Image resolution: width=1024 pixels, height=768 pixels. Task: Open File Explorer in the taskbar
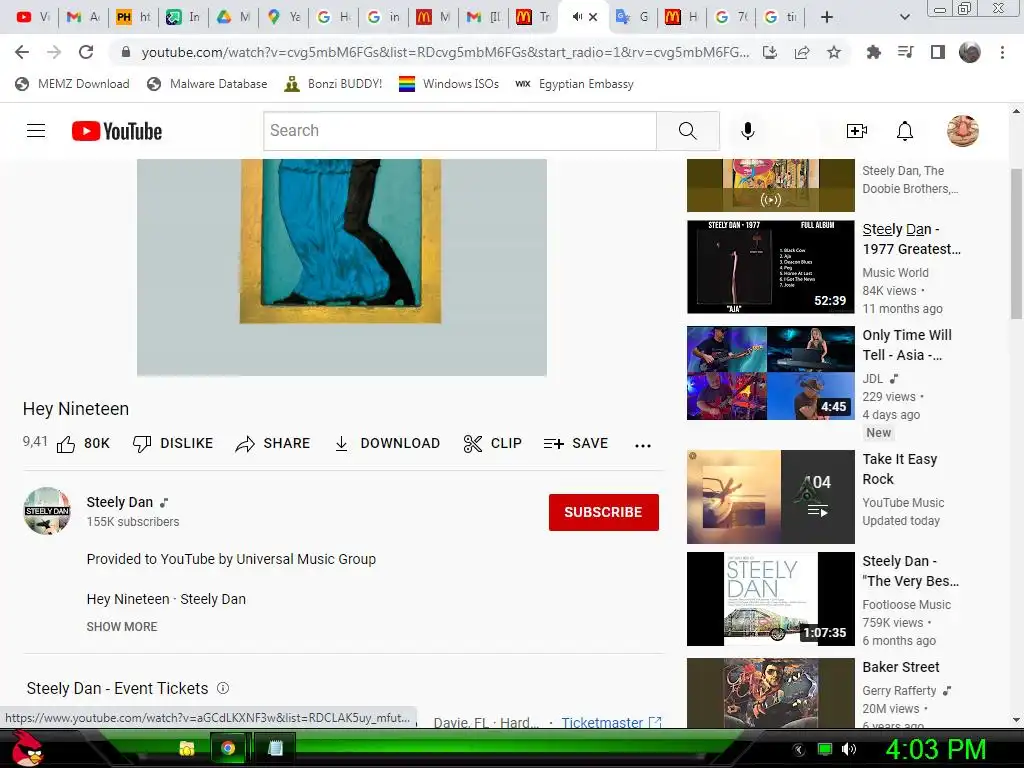(x=187, y=748)
